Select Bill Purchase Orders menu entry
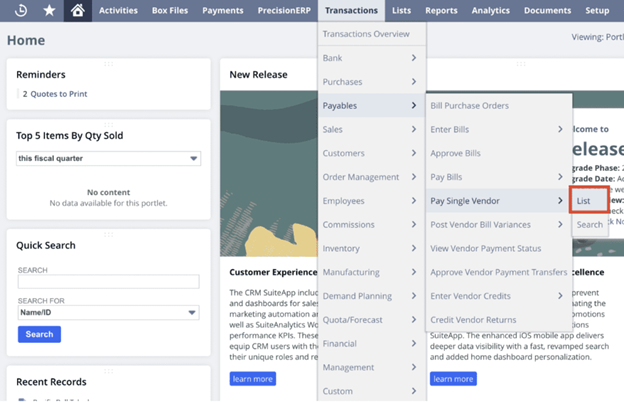Viewport: 624px width, 402px height. [469, 105]
